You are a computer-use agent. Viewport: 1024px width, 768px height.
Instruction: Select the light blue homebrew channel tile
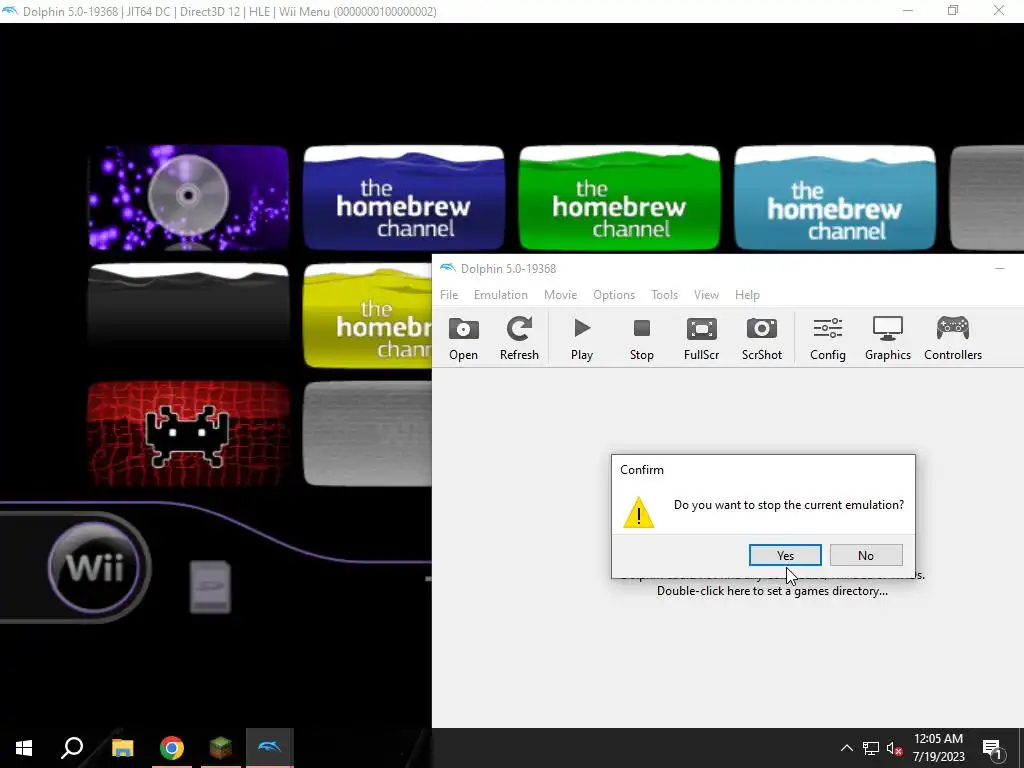pos(835,198)
